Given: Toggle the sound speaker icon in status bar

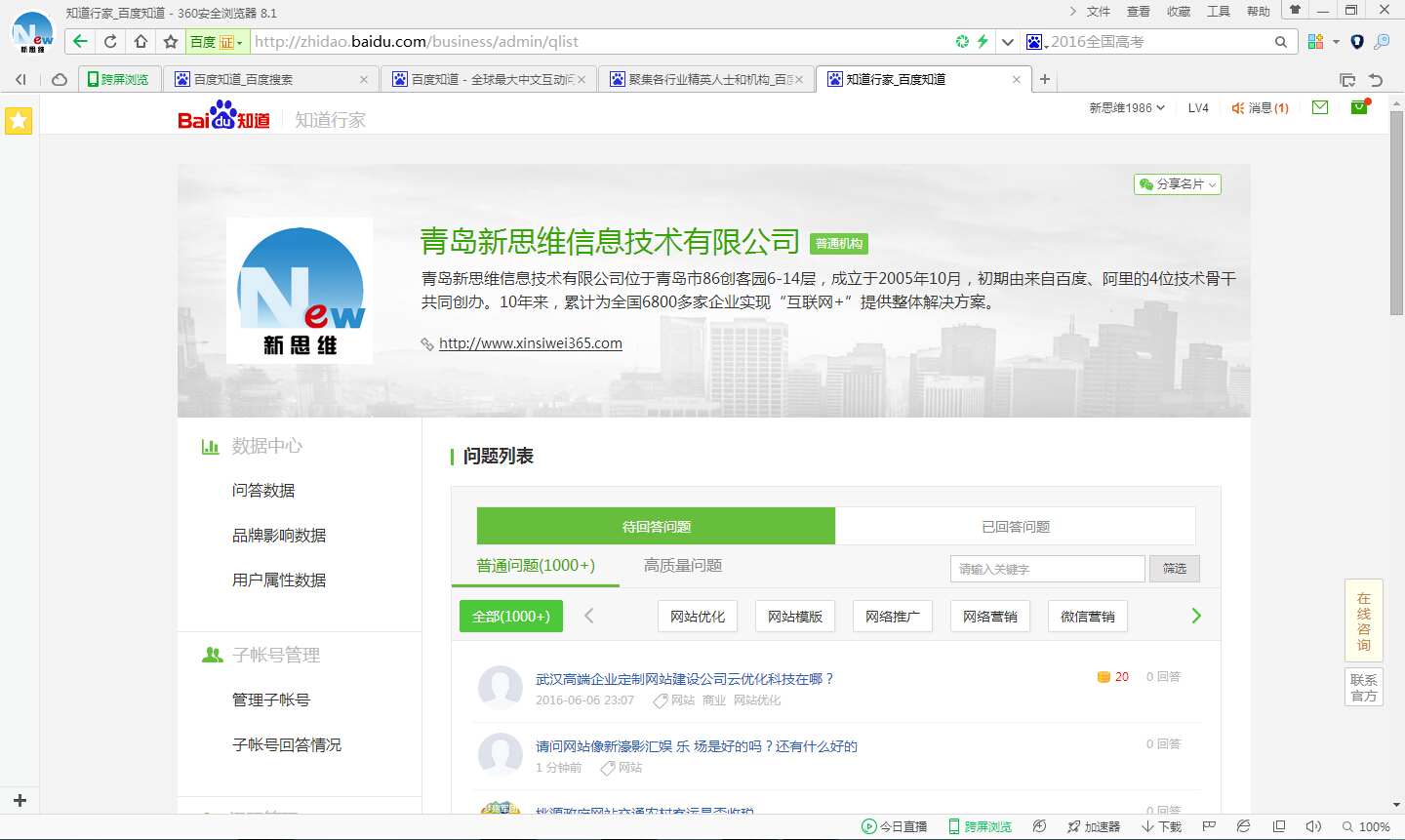Looking at the screenshot, I should tap(1313, 826).
